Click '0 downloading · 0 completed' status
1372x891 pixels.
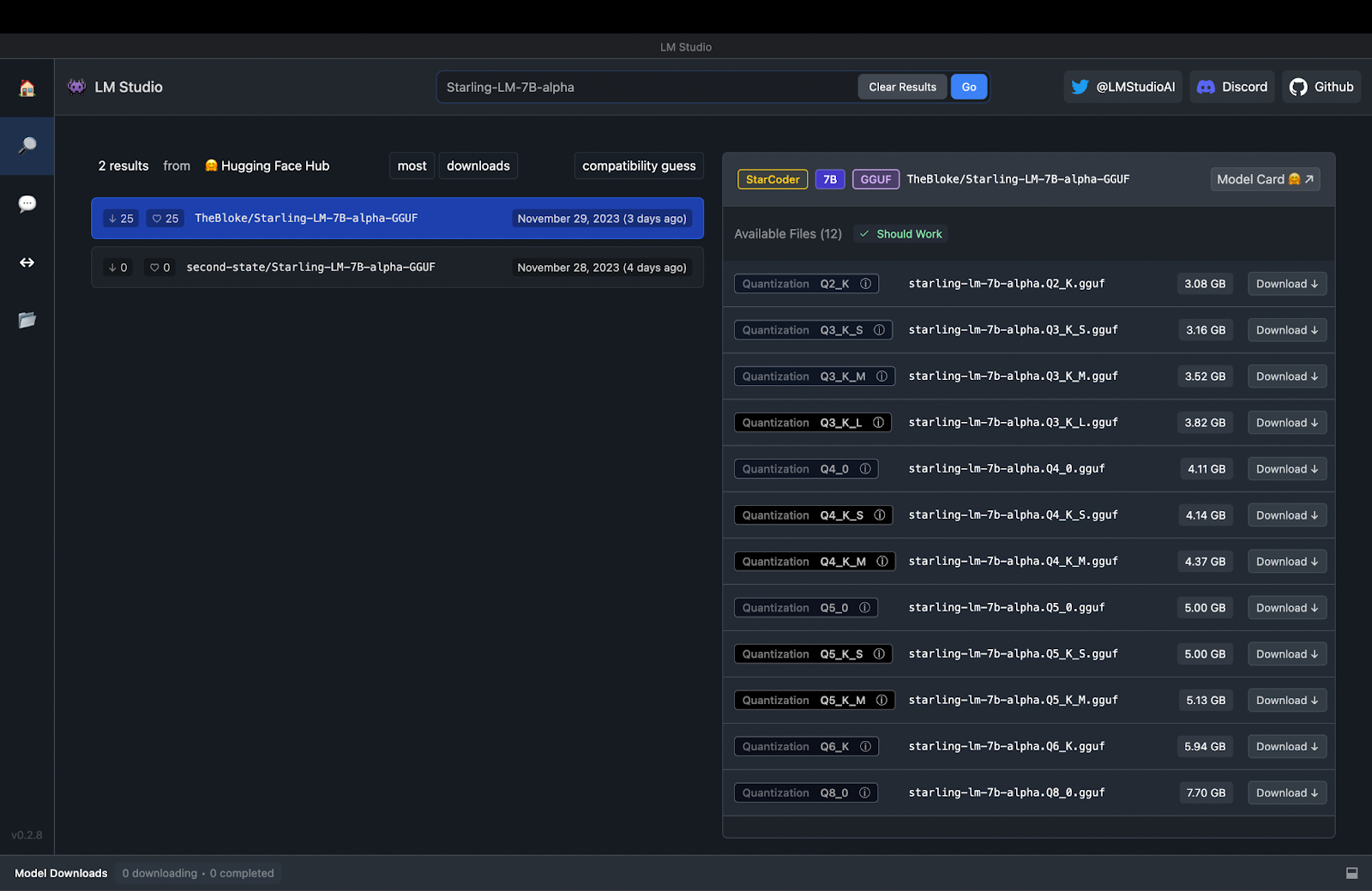[x=198, y=873]
